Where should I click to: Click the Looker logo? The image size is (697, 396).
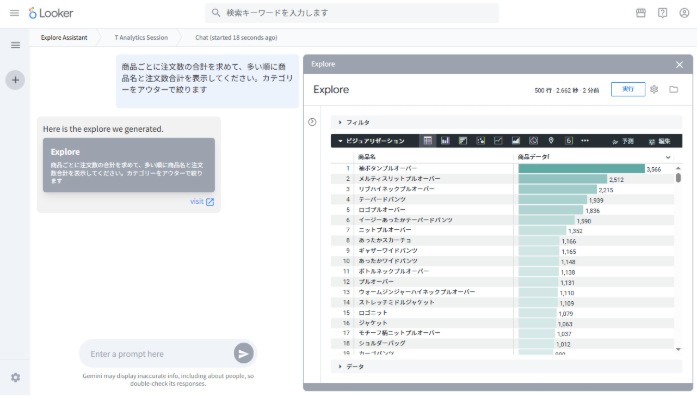51,13
